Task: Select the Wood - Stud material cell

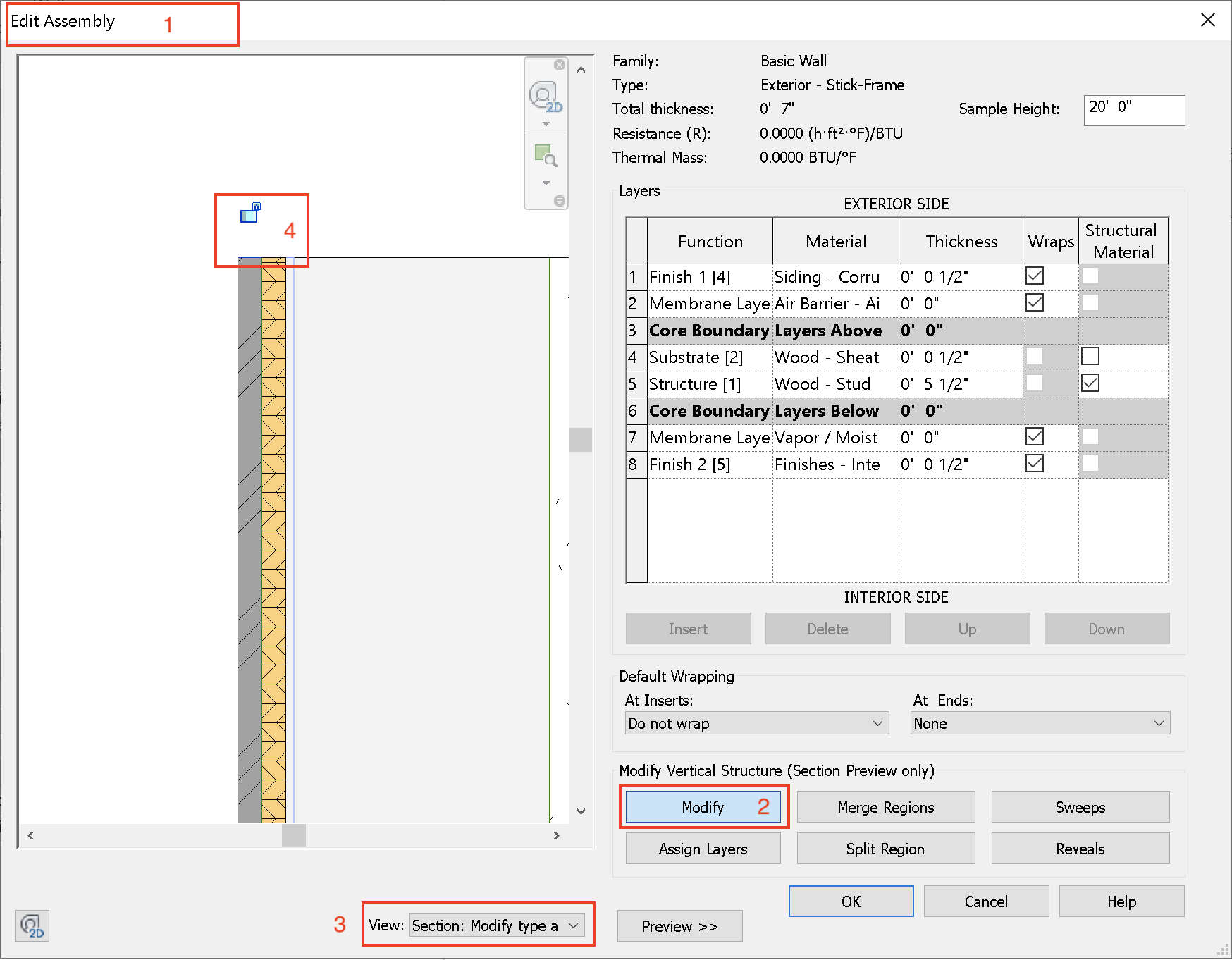Action: click(x=836, y=384)
